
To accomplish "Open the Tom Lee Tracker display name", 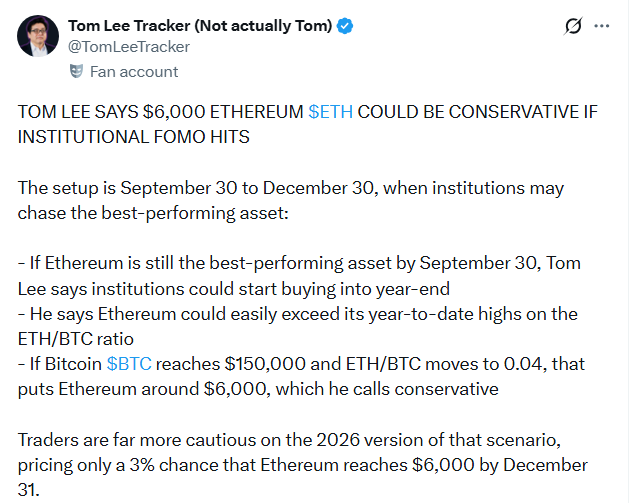I will click(200, 26).
